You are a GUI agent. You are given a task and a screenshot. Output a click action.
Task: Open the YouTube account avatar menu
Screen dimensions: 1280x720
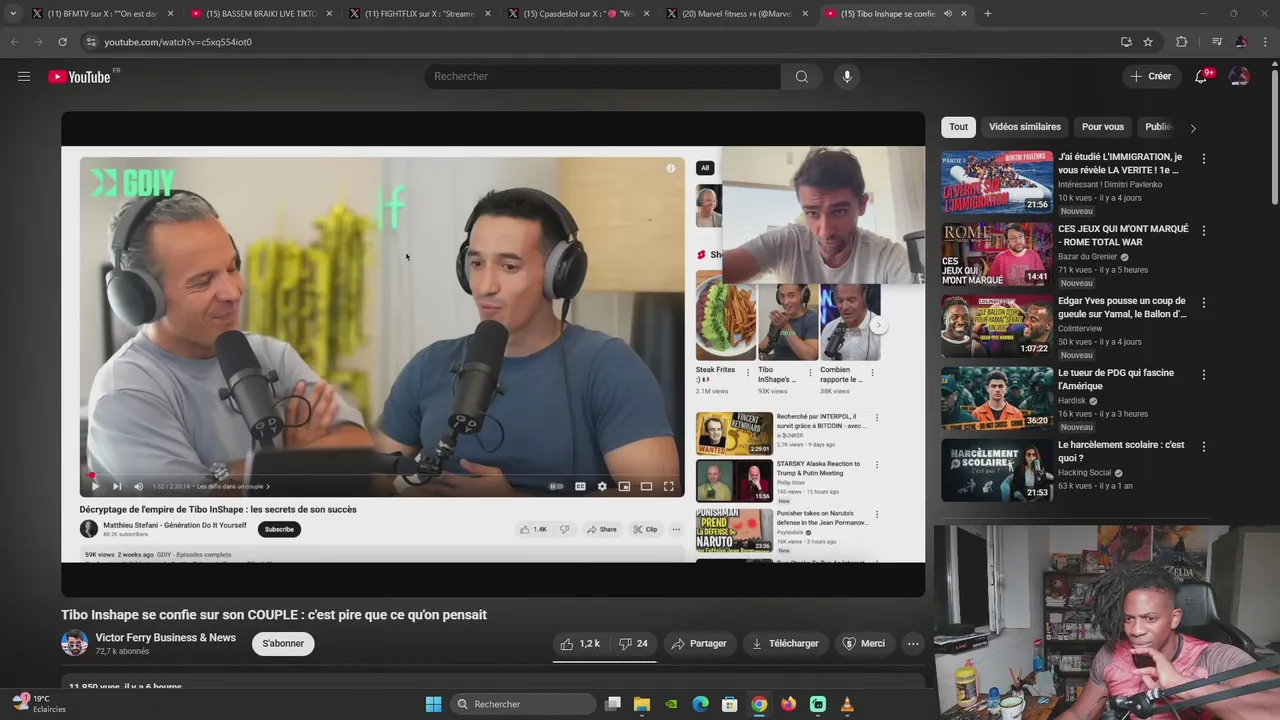tap(1239, 76)
